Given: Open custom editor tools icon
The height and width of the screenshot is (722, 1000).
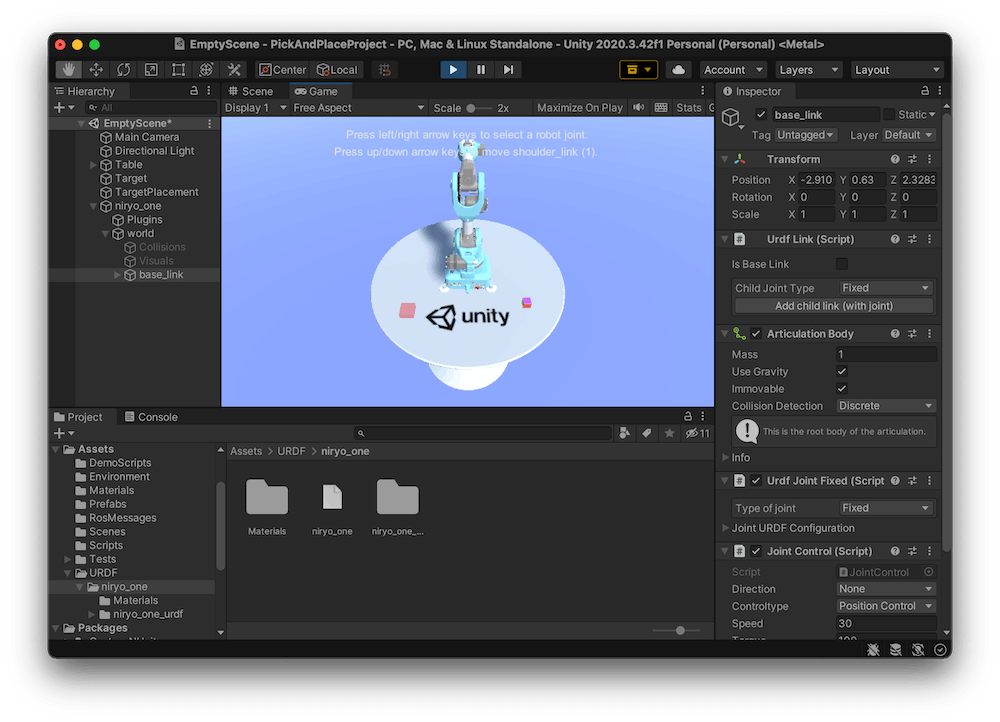Looking at the screenshot, I should point(234,70).
